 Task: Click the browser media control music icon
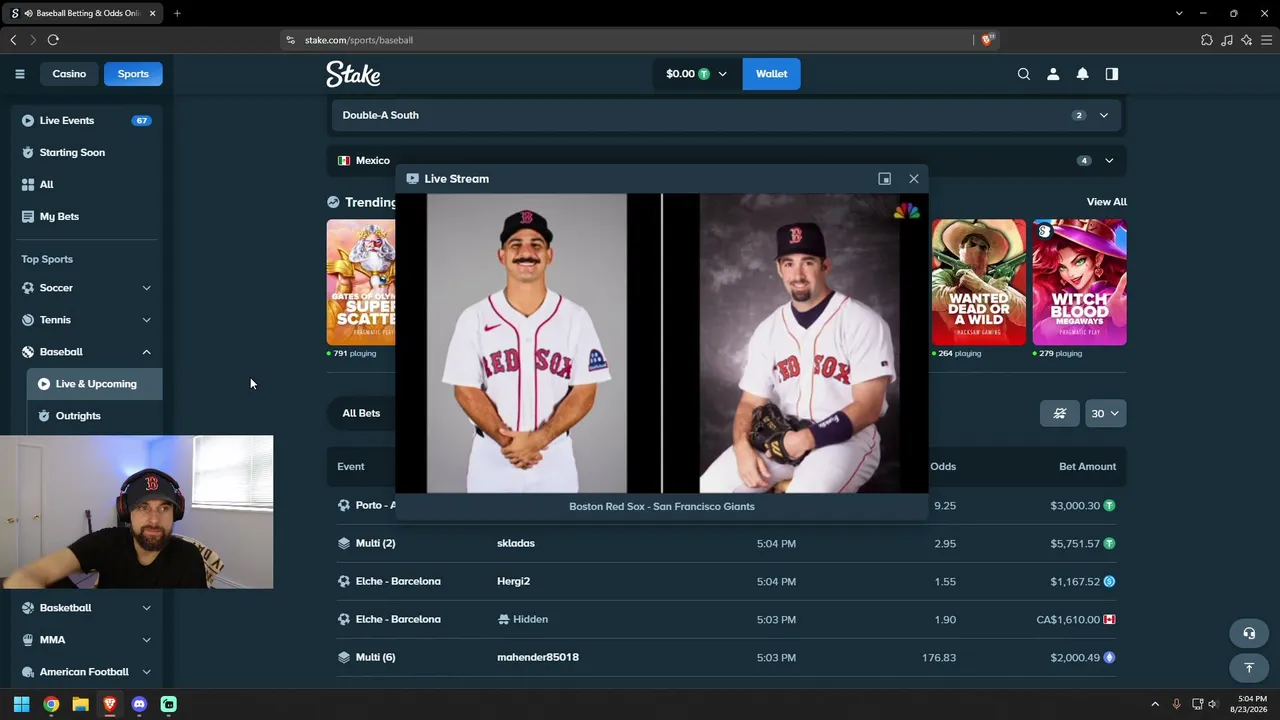point(1227,40)
